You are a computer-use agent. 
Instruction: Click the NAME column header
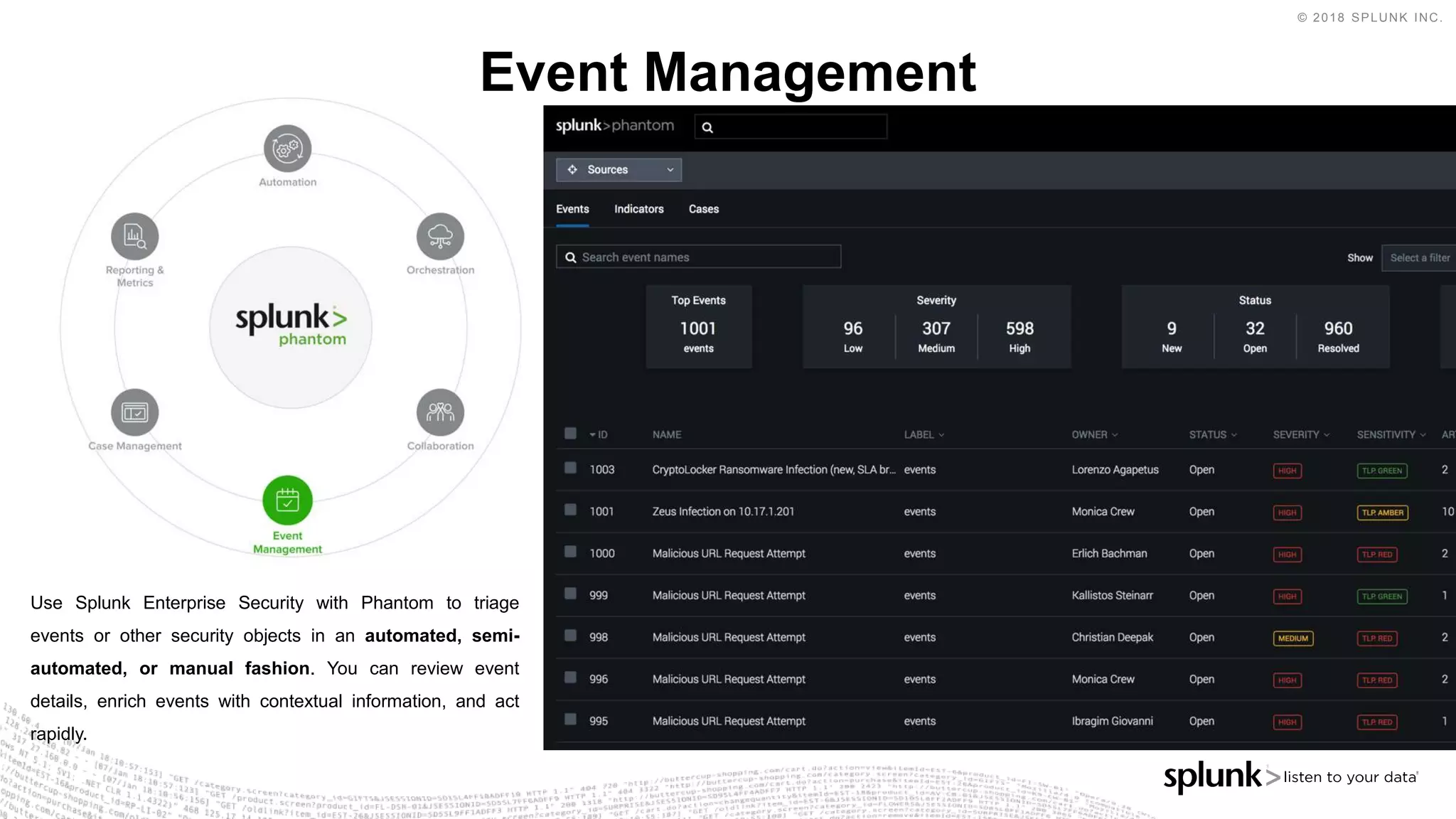pyautogui.click(x=667, y=434)
